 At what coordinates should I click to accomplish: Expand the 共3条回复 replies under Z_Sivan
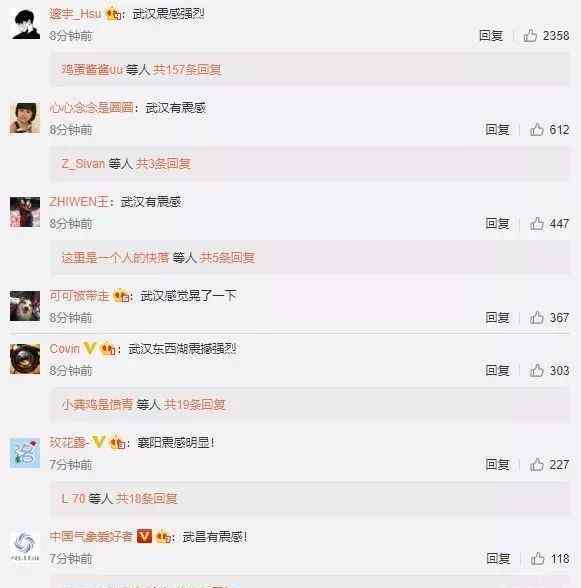click(163, 164)
